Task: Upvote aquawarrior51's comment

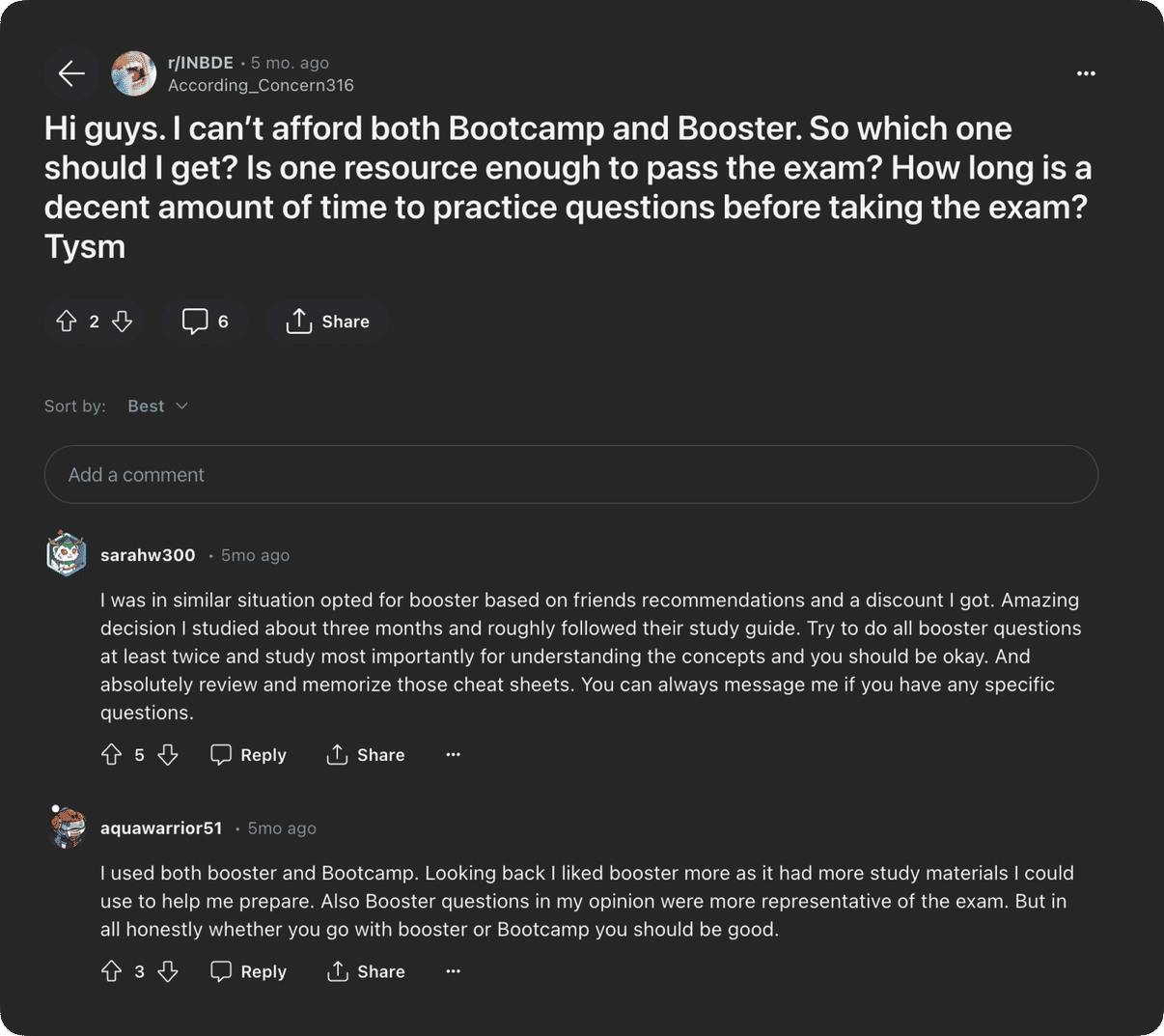Action: point(112,971)
